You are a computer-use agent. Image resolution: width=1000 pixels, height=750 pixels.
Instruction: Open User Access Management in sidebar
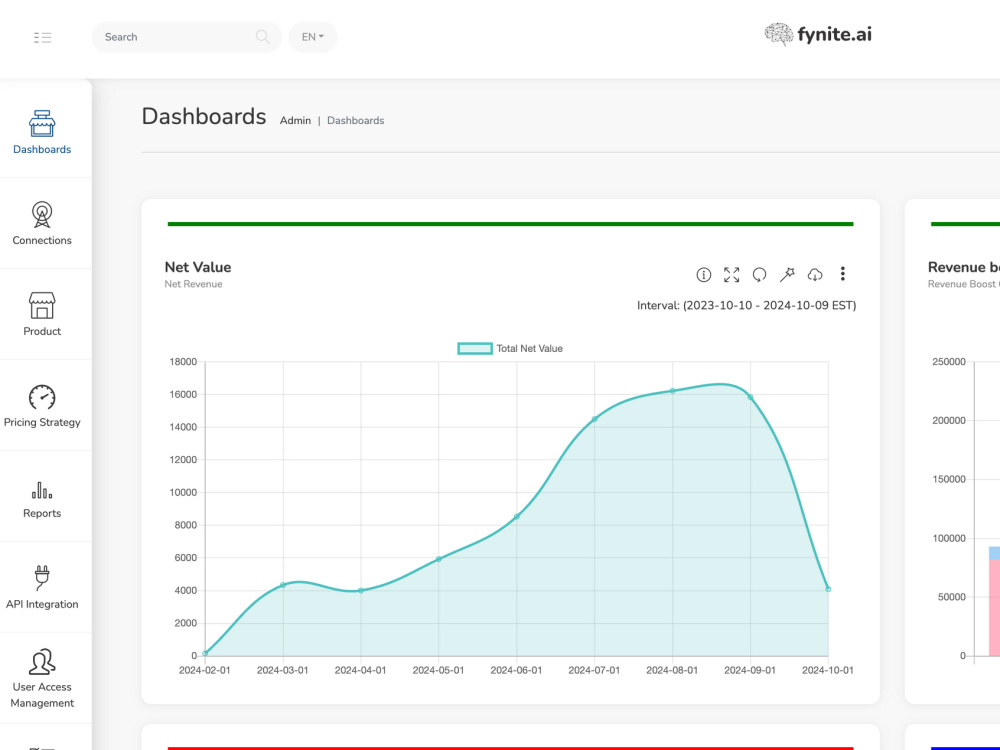click(x=42, y=679)
